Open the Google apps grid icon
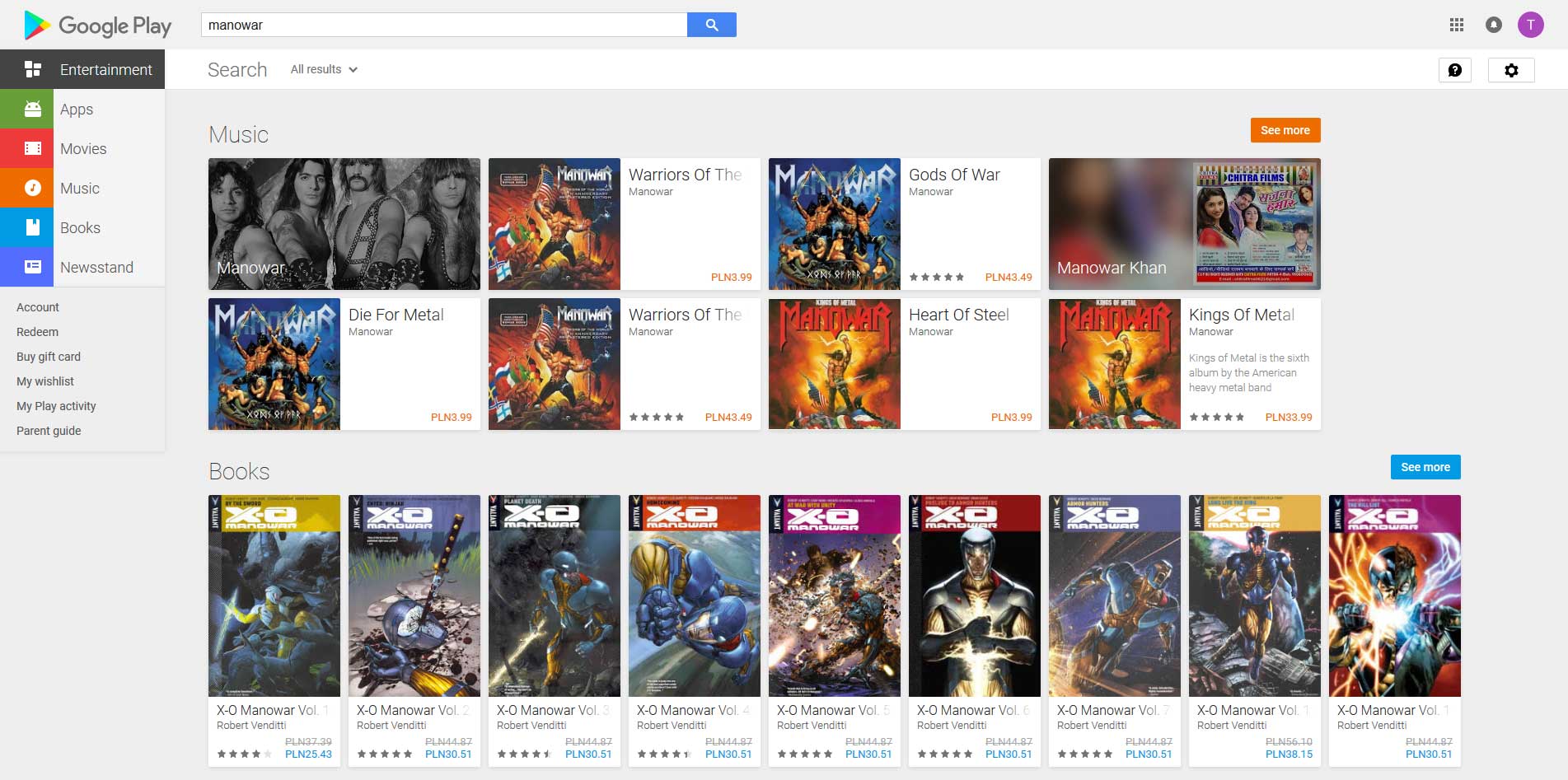Image resolution: width=1568 pixels, height=780 pixels. pos(1457,25)
